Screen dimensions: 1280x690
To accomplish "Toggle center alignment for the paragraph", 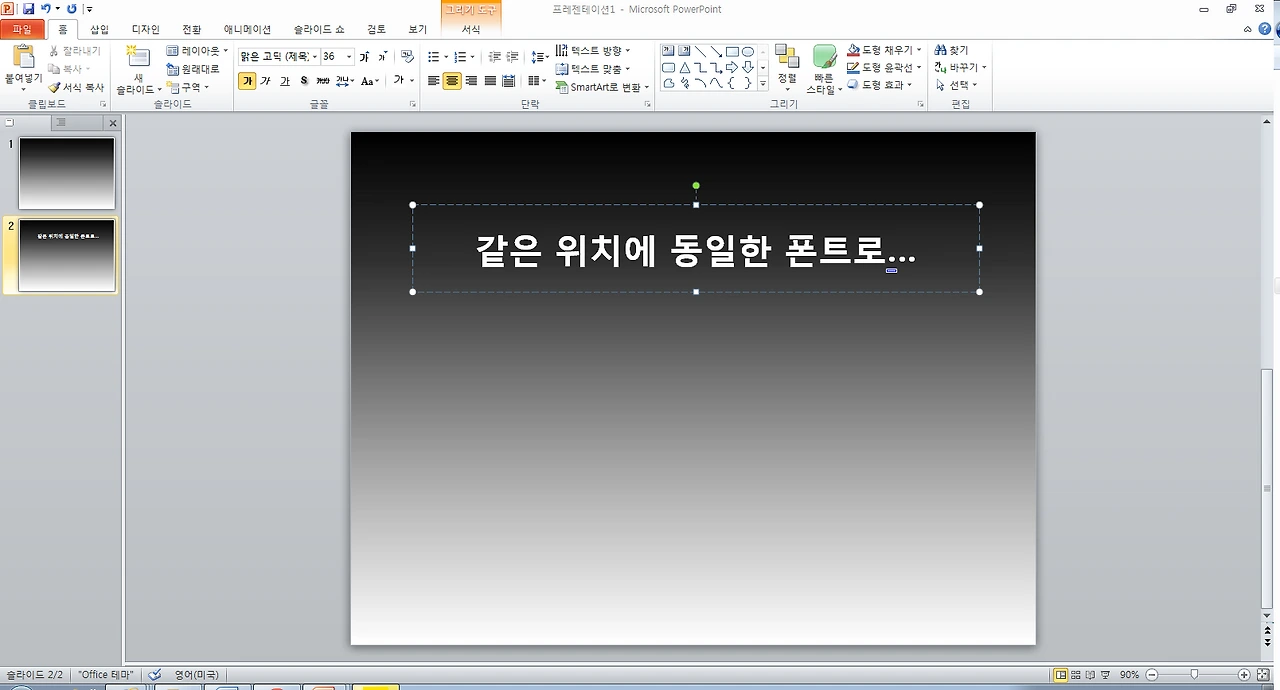I will (x=451, y=81).
